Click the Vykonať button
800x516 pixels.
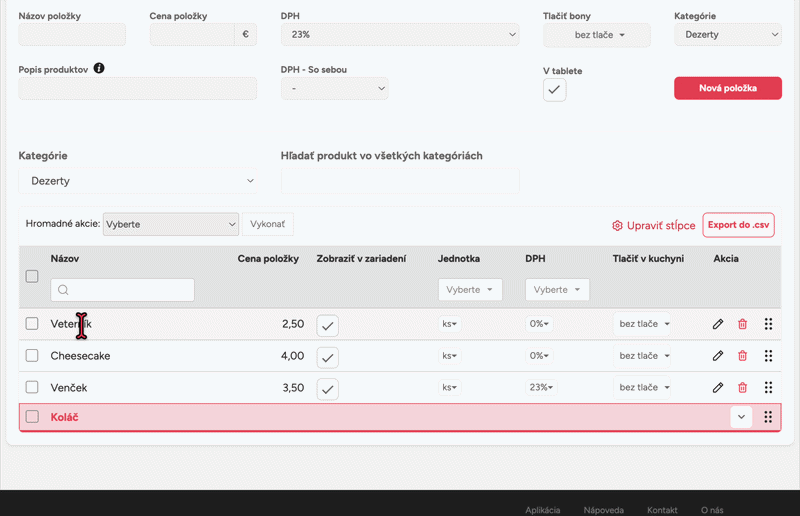pos(268,224)
